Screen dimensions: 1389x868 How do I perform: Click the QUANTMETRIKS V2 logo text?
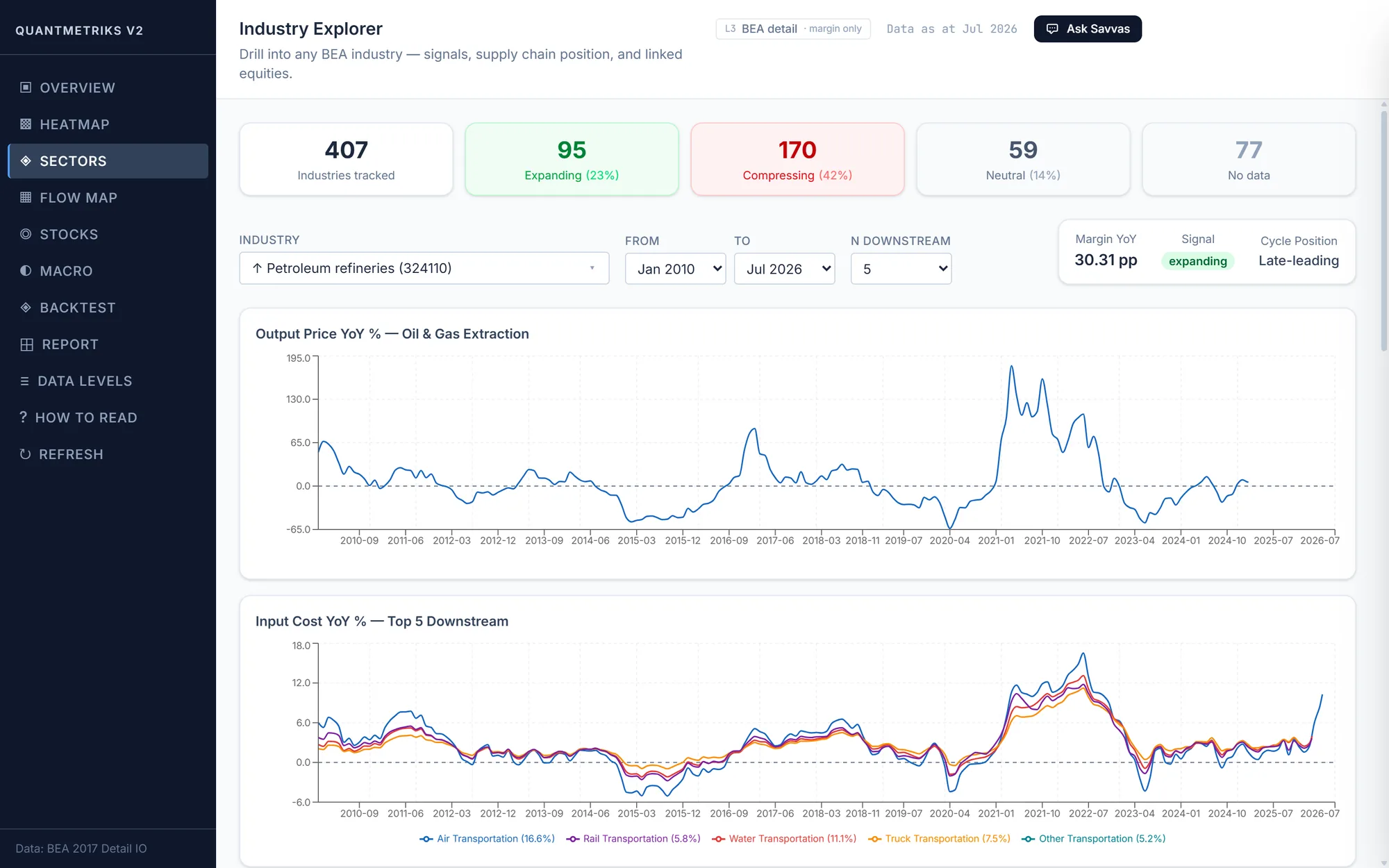click(x=79, y=31)
